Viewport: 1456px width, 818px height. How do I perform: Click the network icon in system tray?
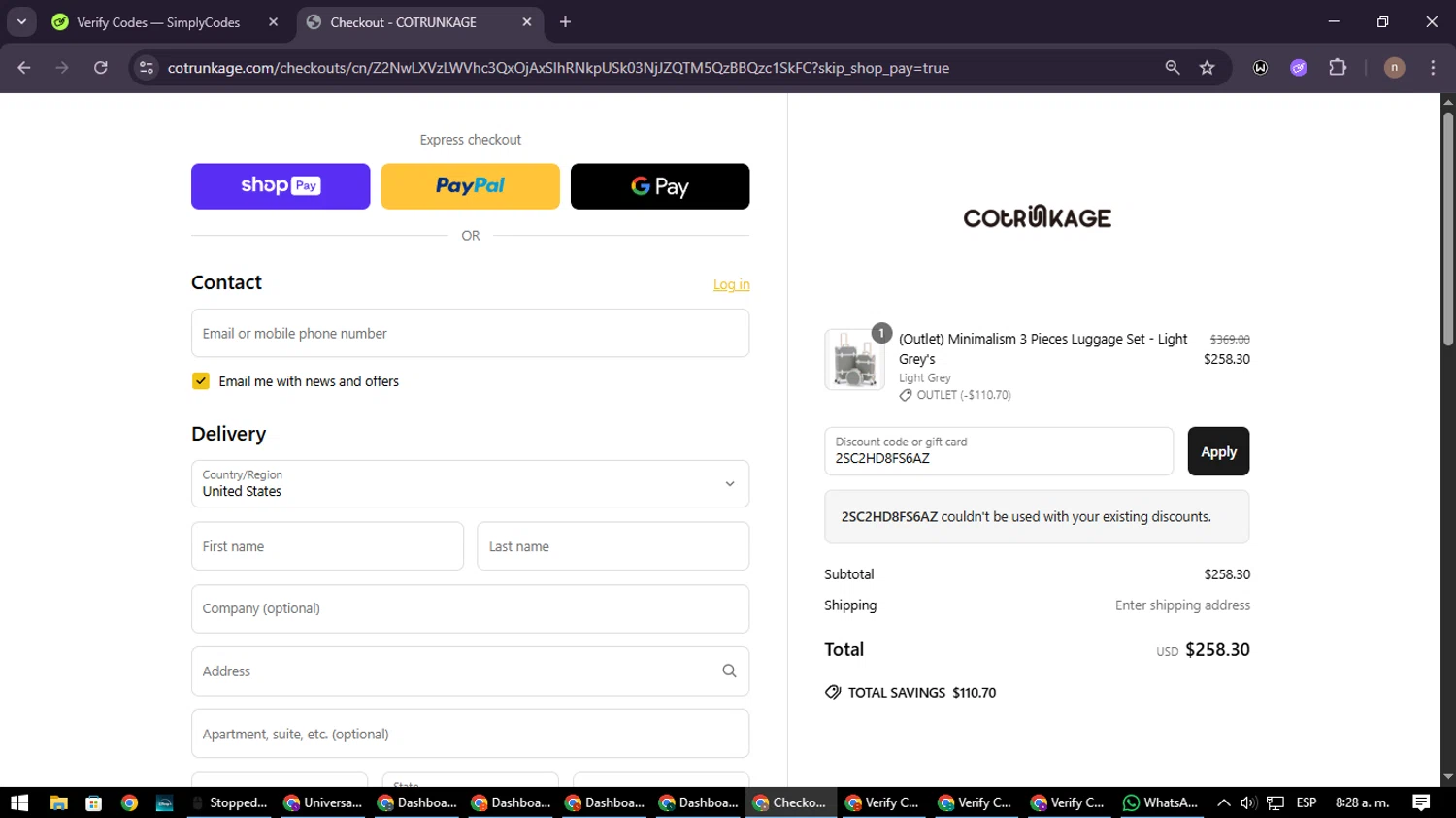1275,802
